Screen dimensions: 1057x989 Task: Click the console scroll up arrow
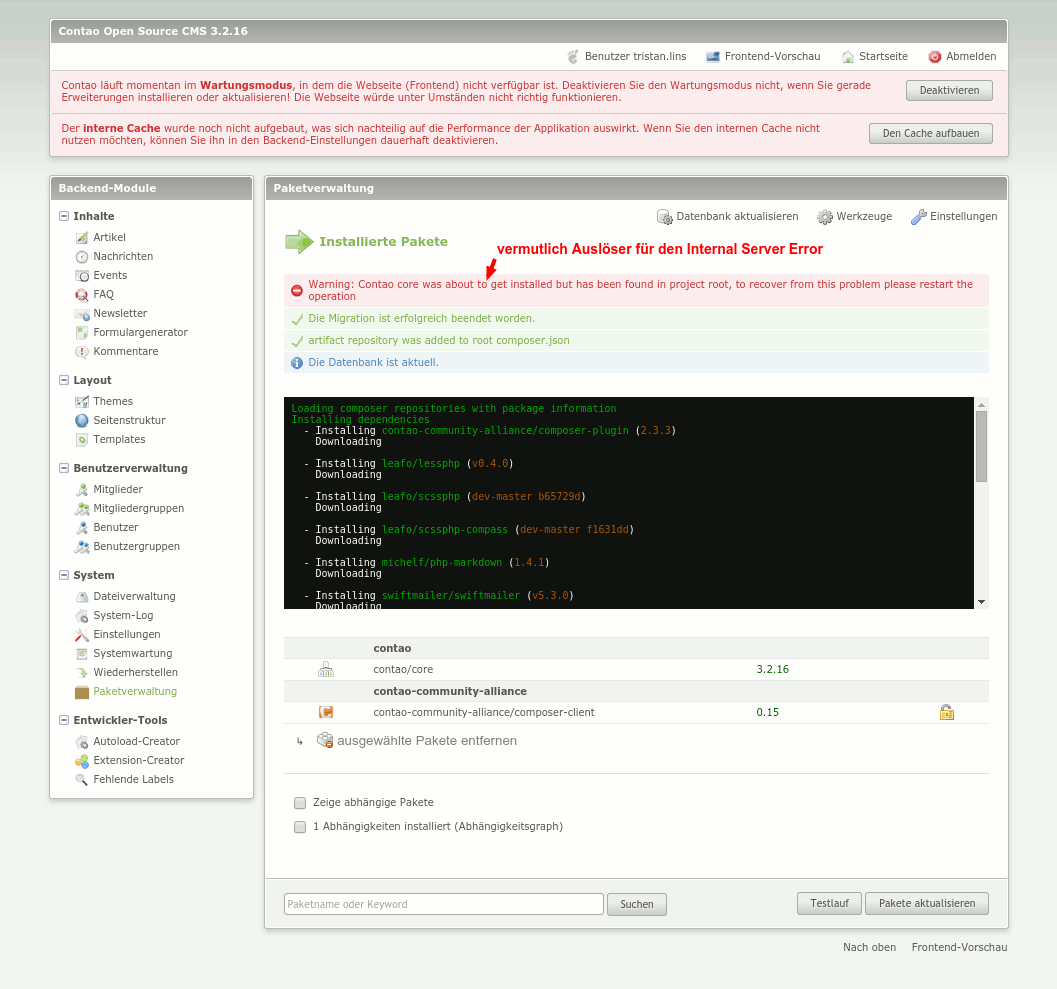point(982,404)
